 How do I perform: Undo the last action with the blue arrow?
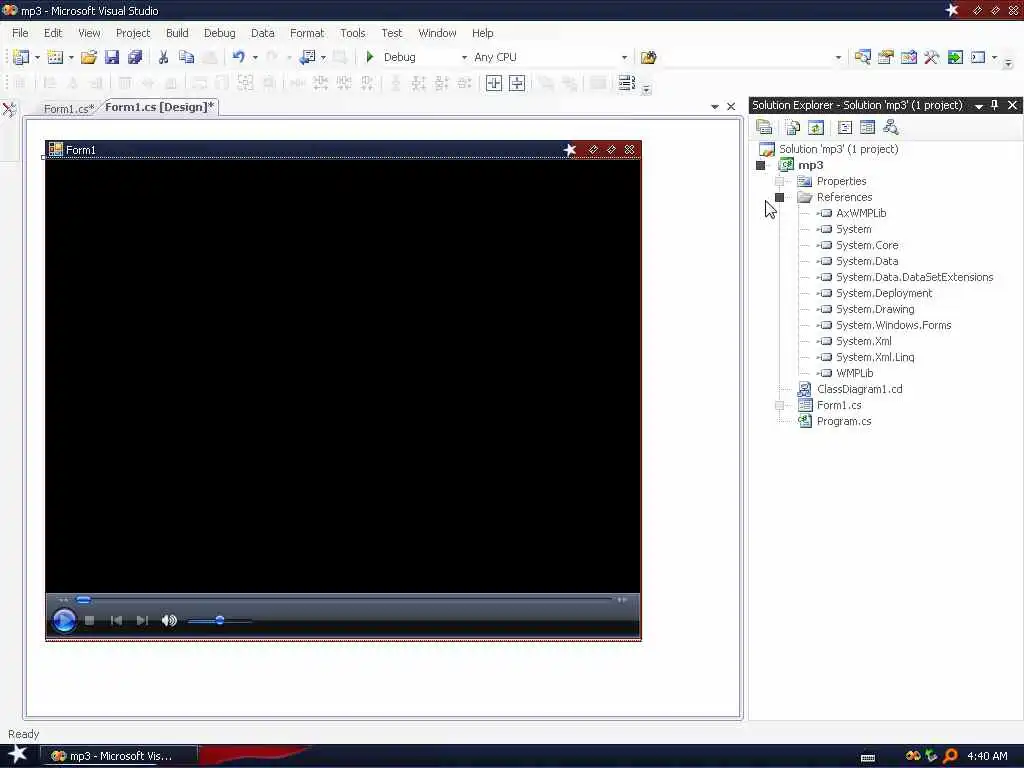point(239,57)
